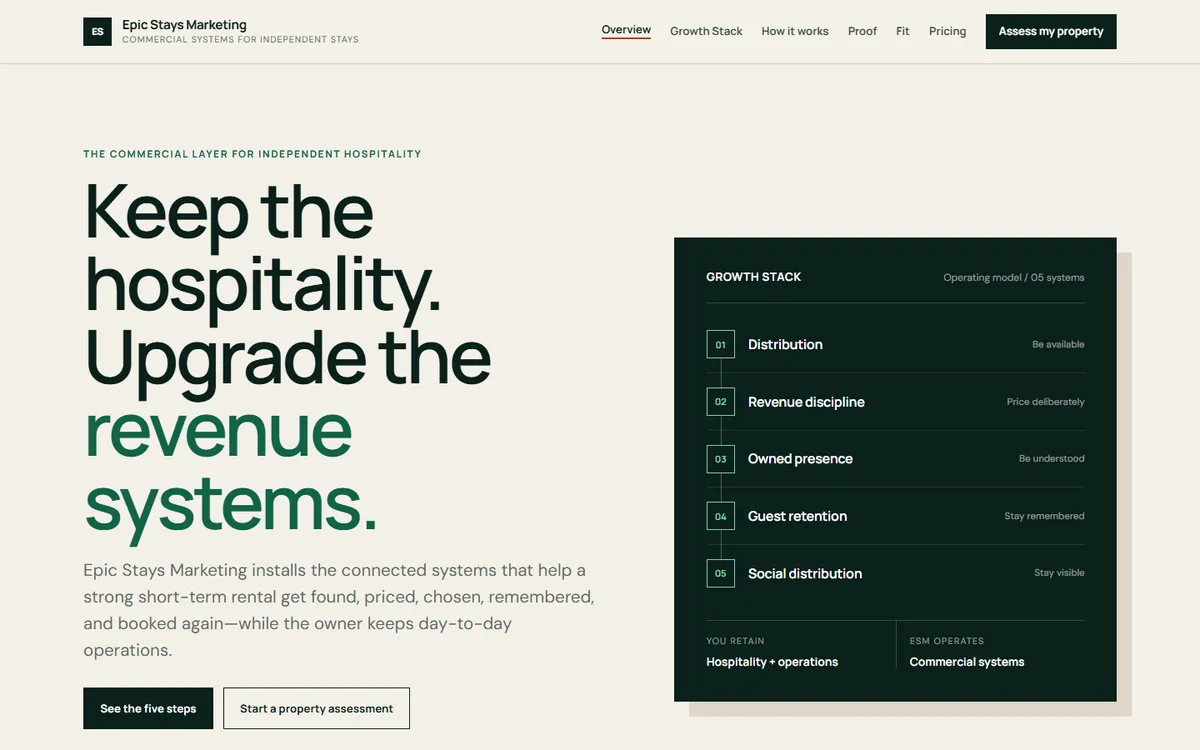The image size is (1200, 750).
Task: Click the 'Stay remembered' label
Action: click(x=1044, y=516)
